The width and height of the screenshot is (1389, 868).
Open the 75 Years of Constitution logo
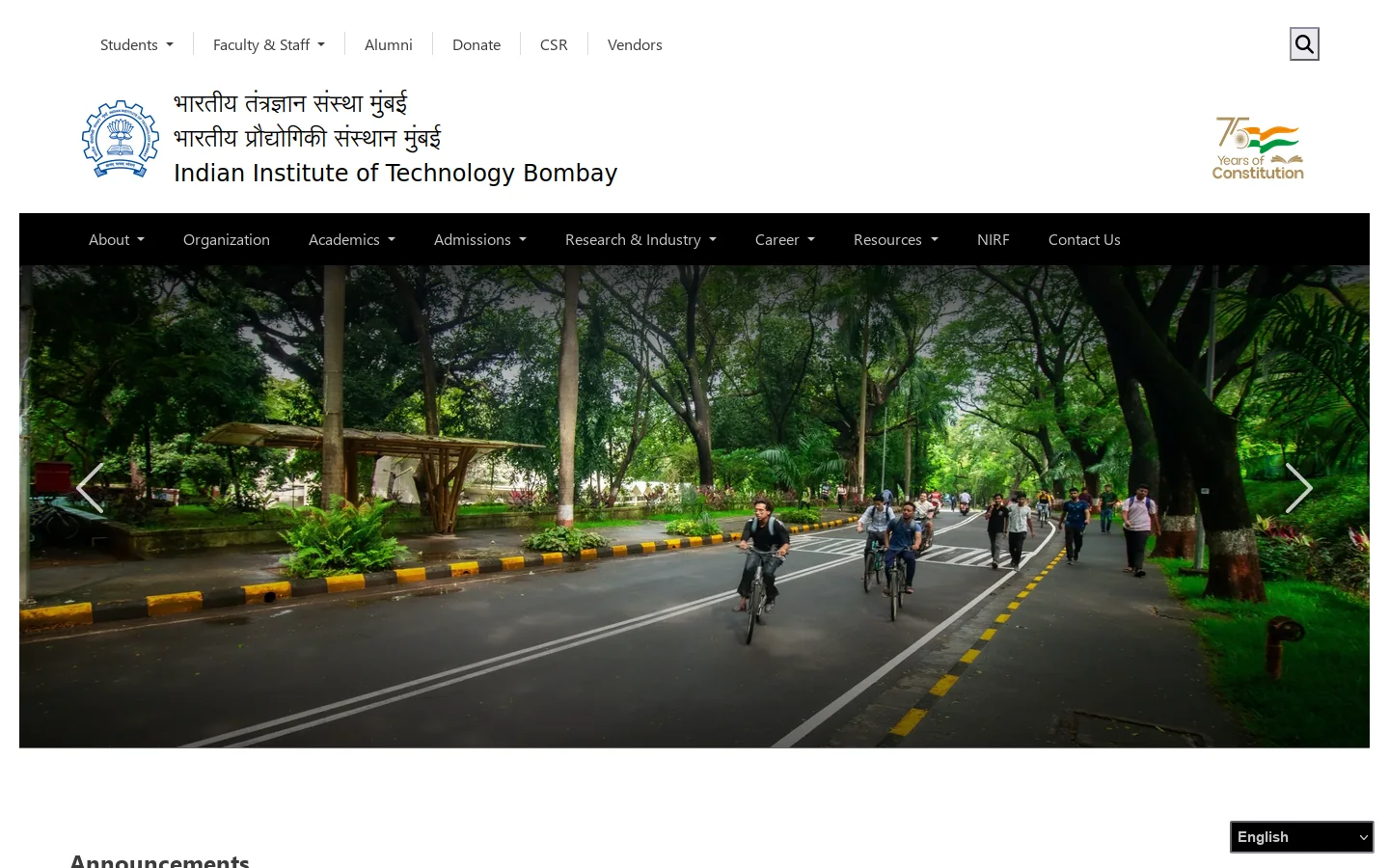click(x=1258, y=148)
